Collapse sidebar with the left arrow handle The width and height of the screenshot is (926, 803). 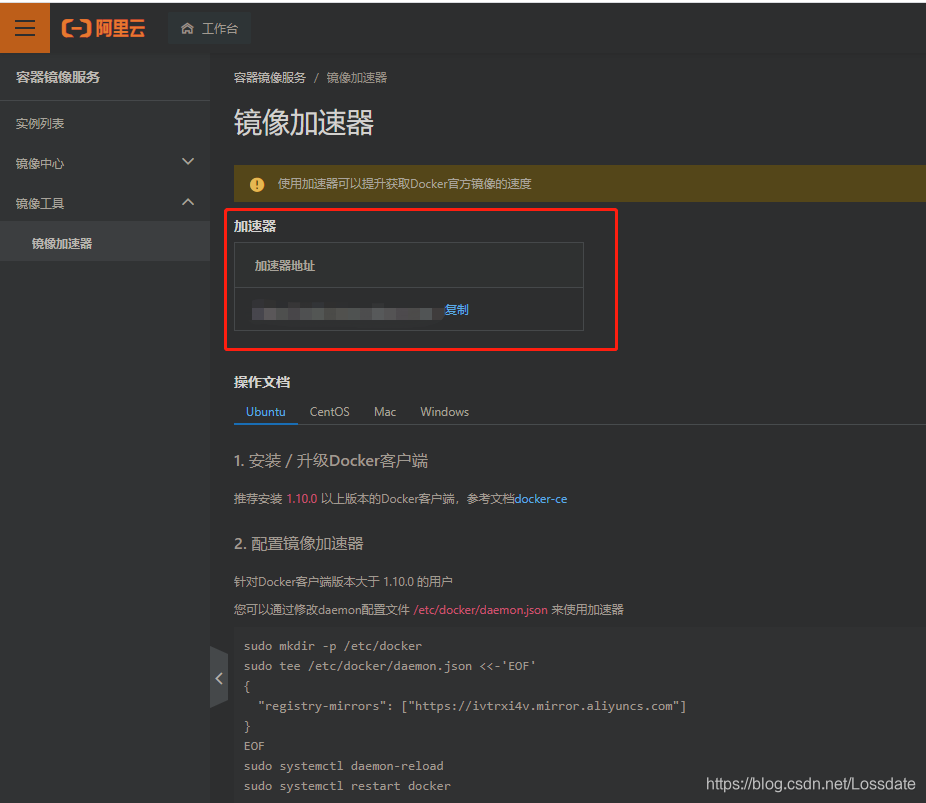tap(219, 678)
